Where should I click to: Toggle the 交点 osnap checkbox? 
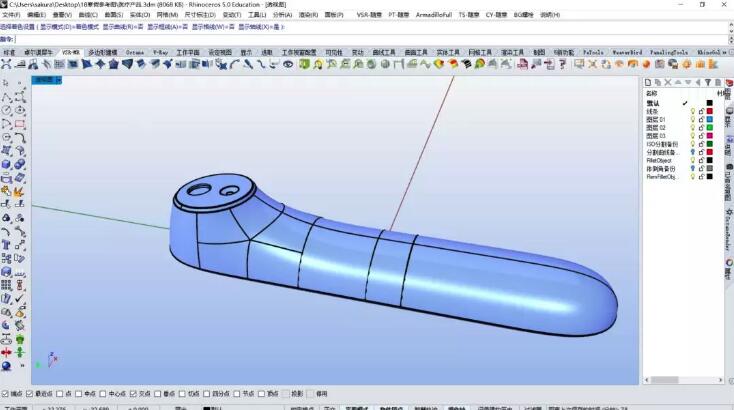coord(133,394)
